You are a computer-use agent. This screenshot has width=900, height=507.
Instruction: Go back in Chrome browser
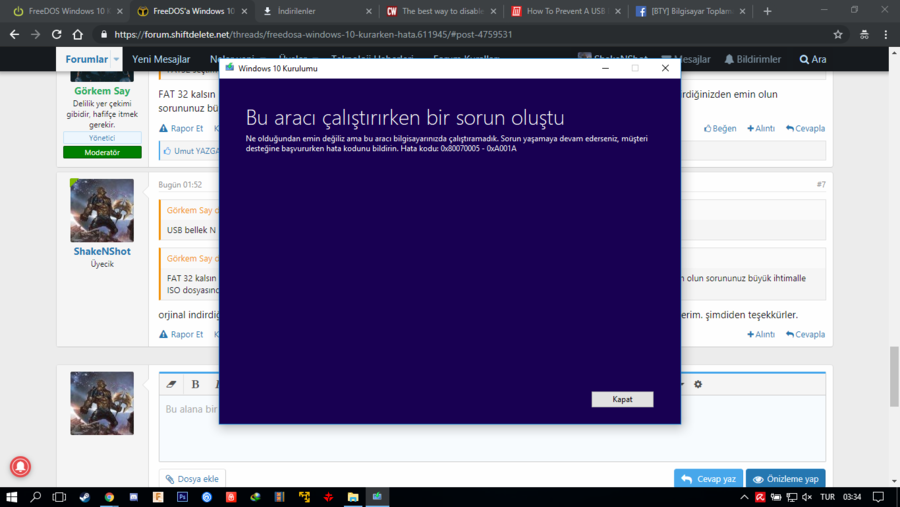[14, 34]
